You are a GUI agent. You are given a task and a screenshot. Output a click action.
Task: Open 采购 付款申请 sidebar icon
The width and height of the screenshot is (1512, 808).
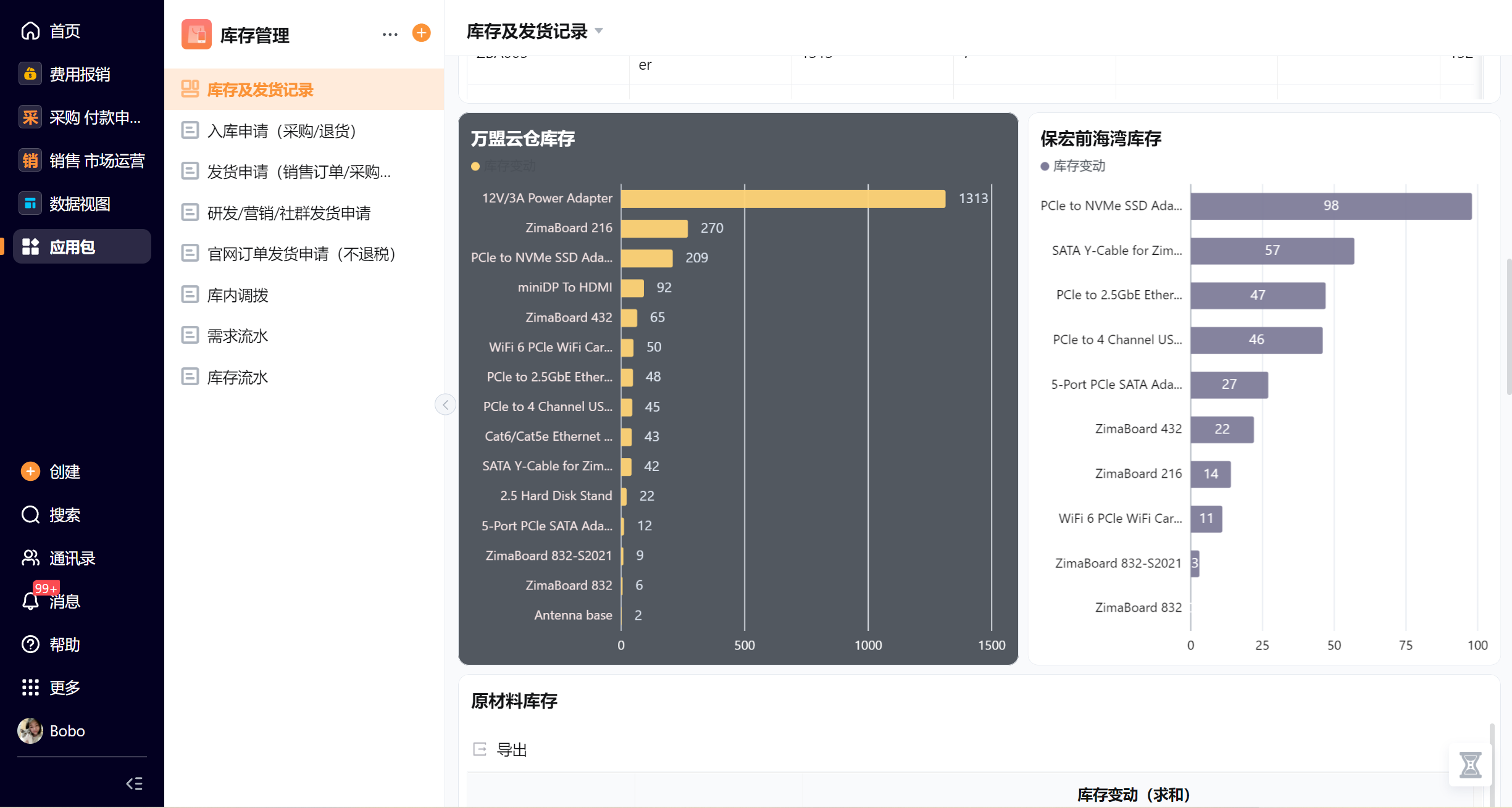point(30,117)
